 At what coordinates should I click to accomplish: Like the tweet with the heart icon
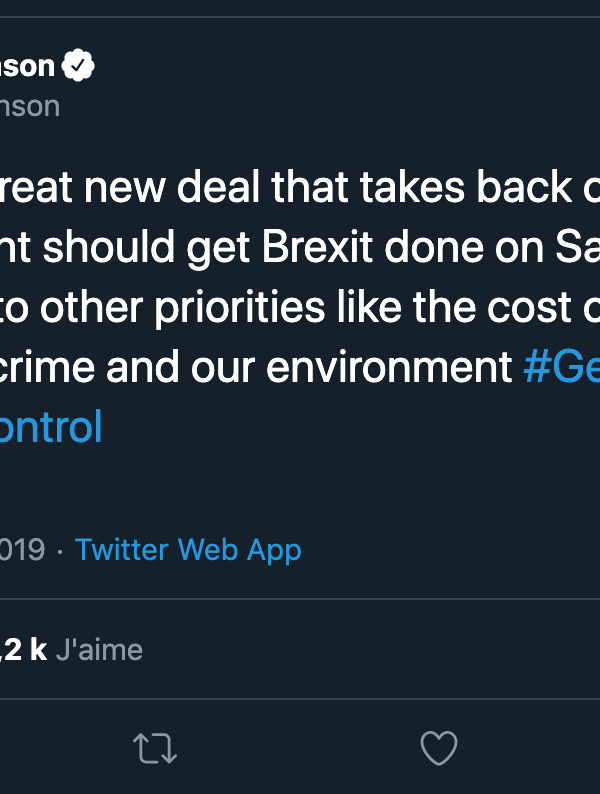click(438, 749)
